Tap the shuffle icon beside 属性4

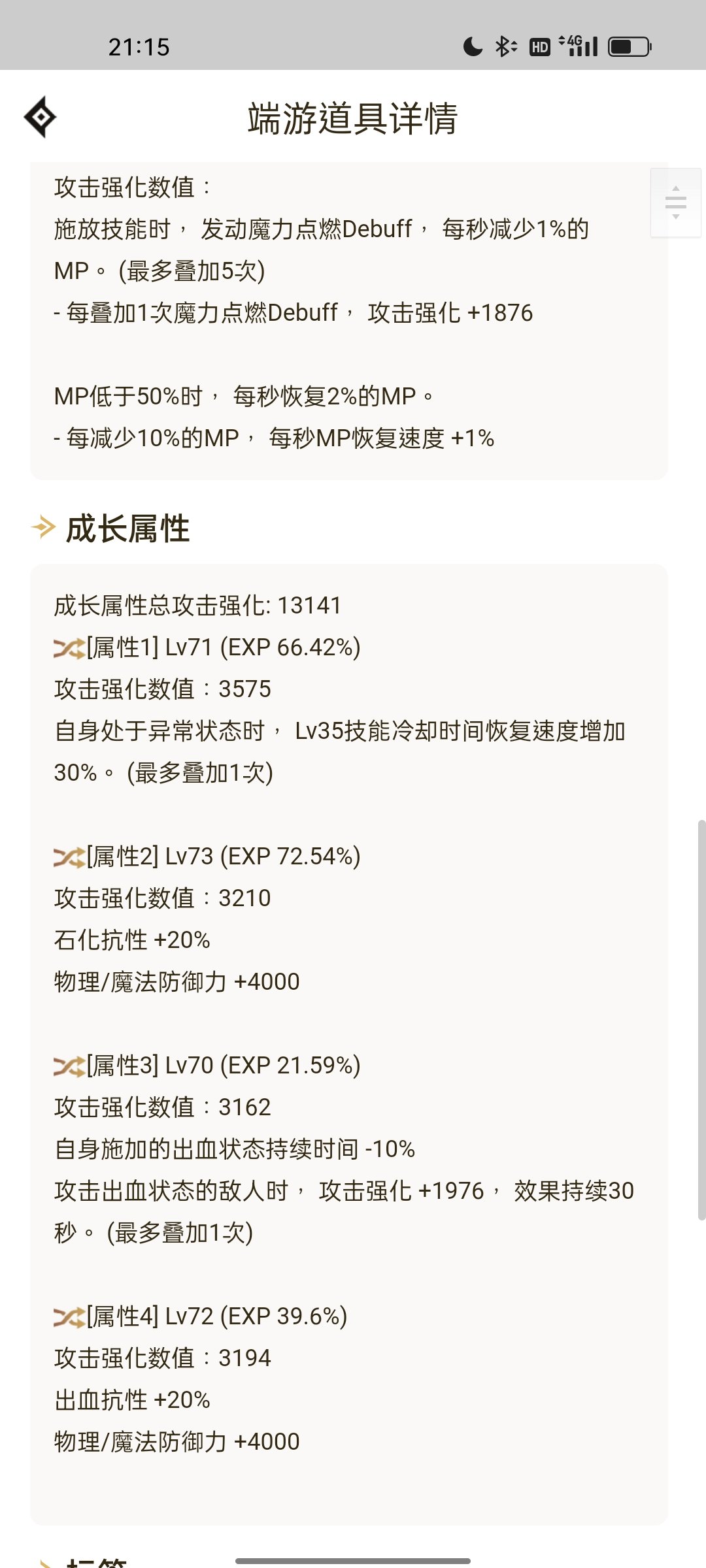point(69,1317)
